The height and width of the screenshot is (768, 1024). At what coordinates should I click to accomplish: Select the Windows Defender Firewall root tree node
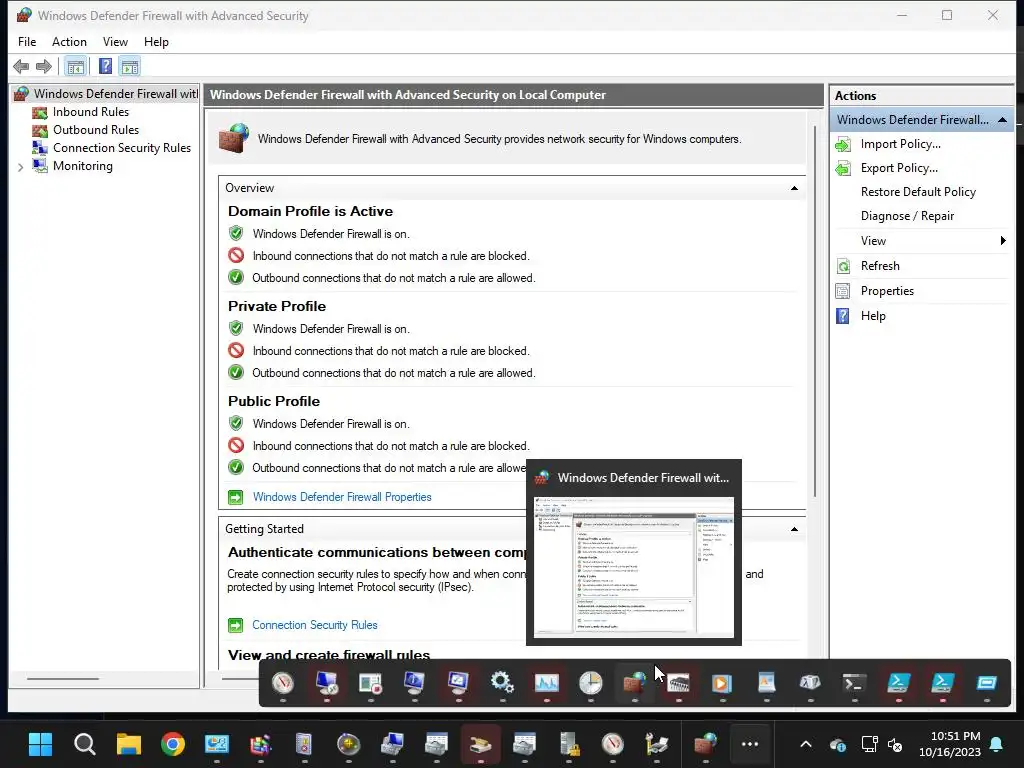106,94
